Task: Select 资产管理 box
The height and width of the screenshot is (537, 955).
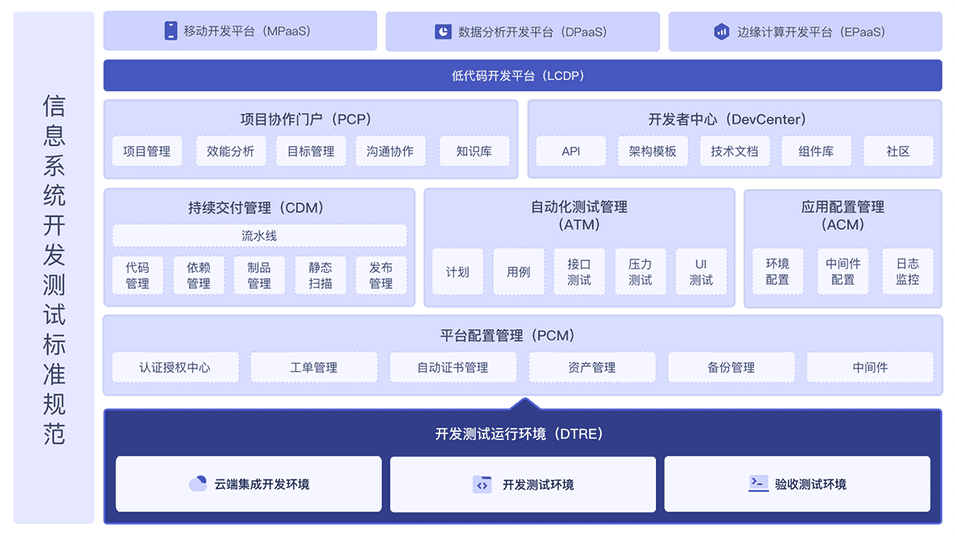Action: 592,367
